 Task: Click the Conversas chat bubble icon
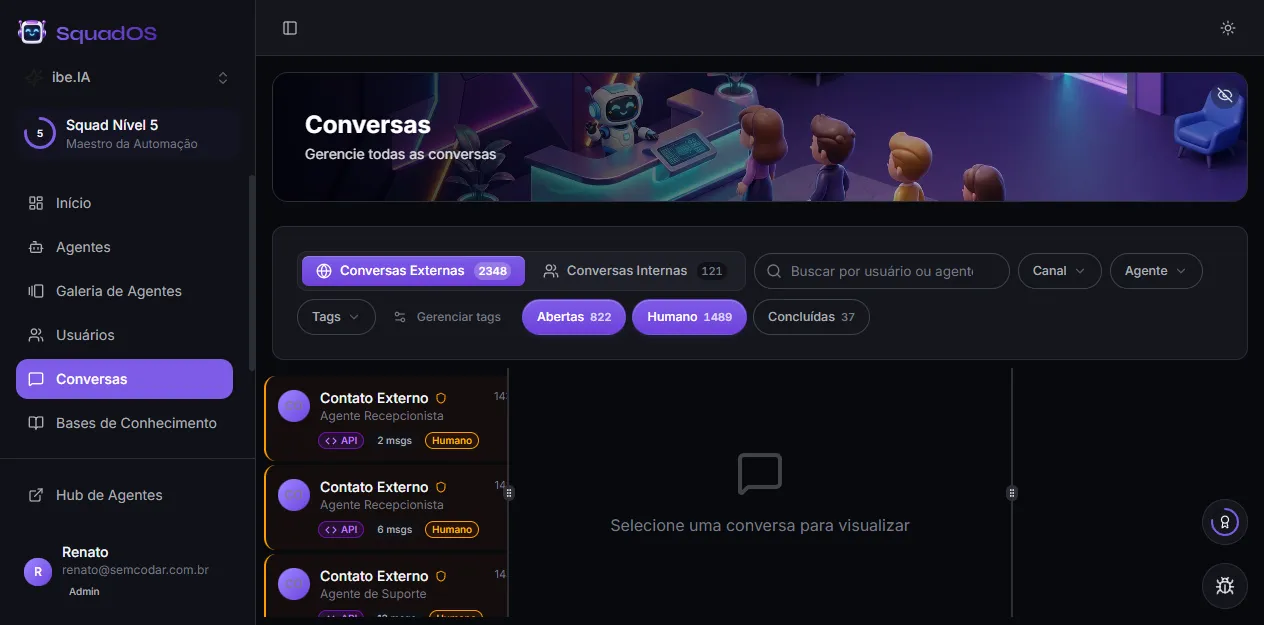tap(36, 379)
